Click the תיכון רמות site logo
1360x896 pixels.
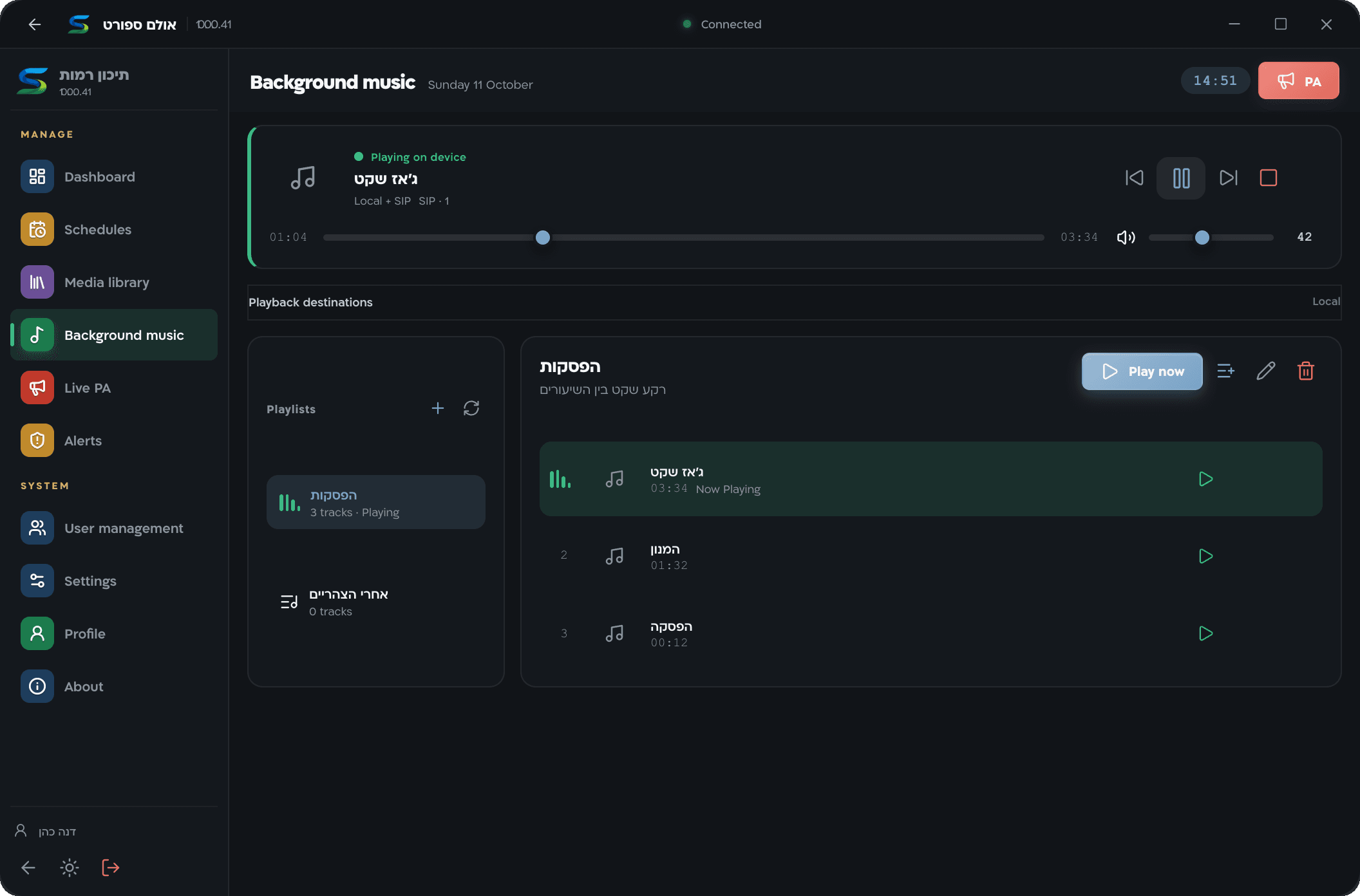(32, 81)
